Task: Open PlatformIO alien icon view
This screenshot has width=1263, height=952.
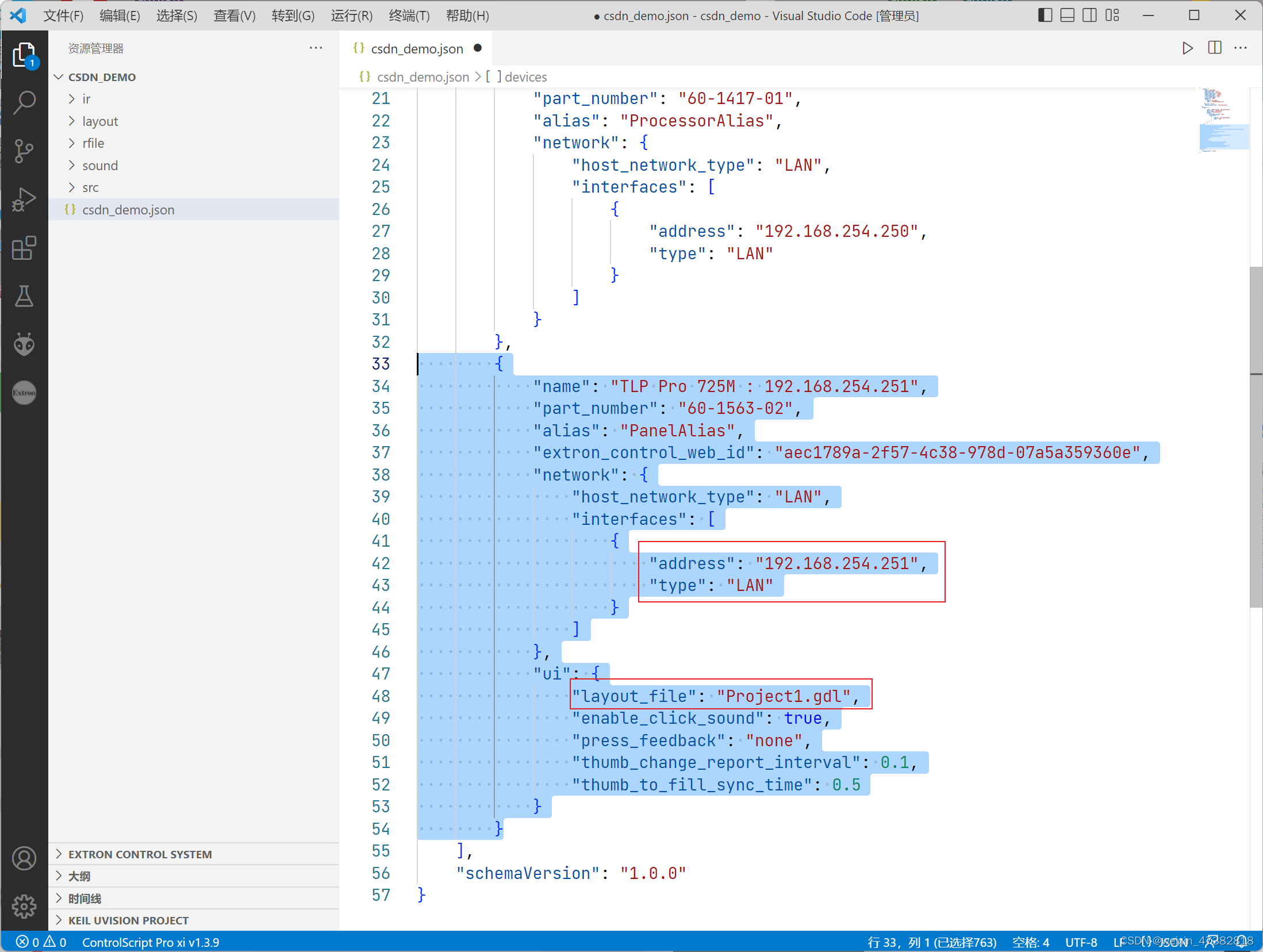Action: (24, 344)
